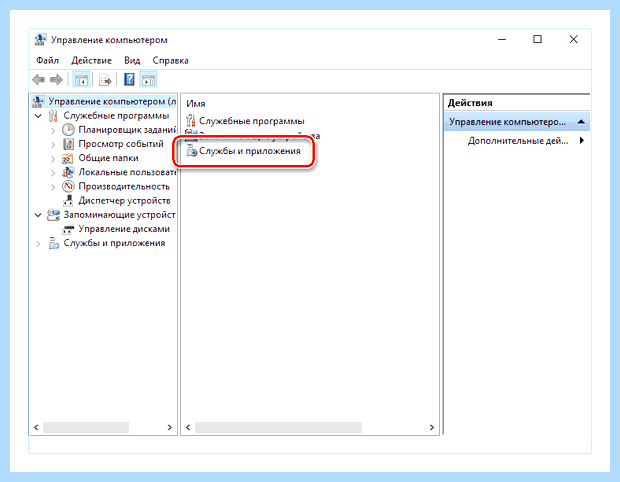
Task: Collapse the Управление компьютером actions section
Action: click(581, 122)
